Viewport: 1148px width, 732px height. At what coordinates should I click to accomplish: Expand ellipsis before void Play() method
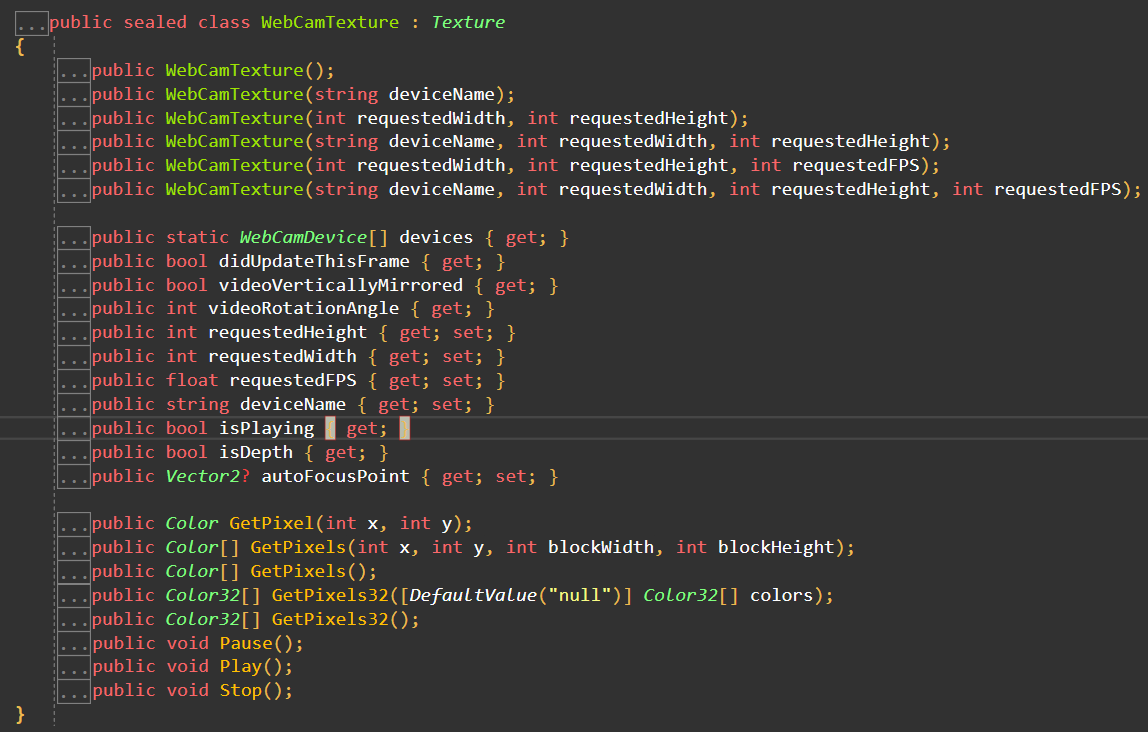(x=74, y=667)
